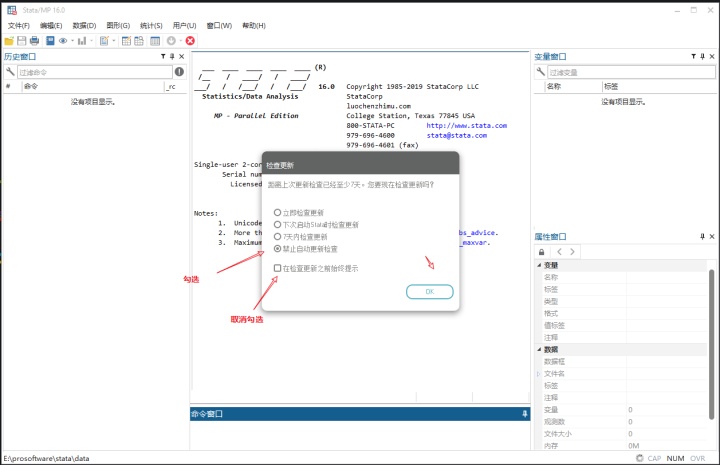Image resolution: width=720 pixels, height=465 pixels.
Task: Collapse the 变量 section in Properties
Action: pyautogui.click(x=539, y=265)
